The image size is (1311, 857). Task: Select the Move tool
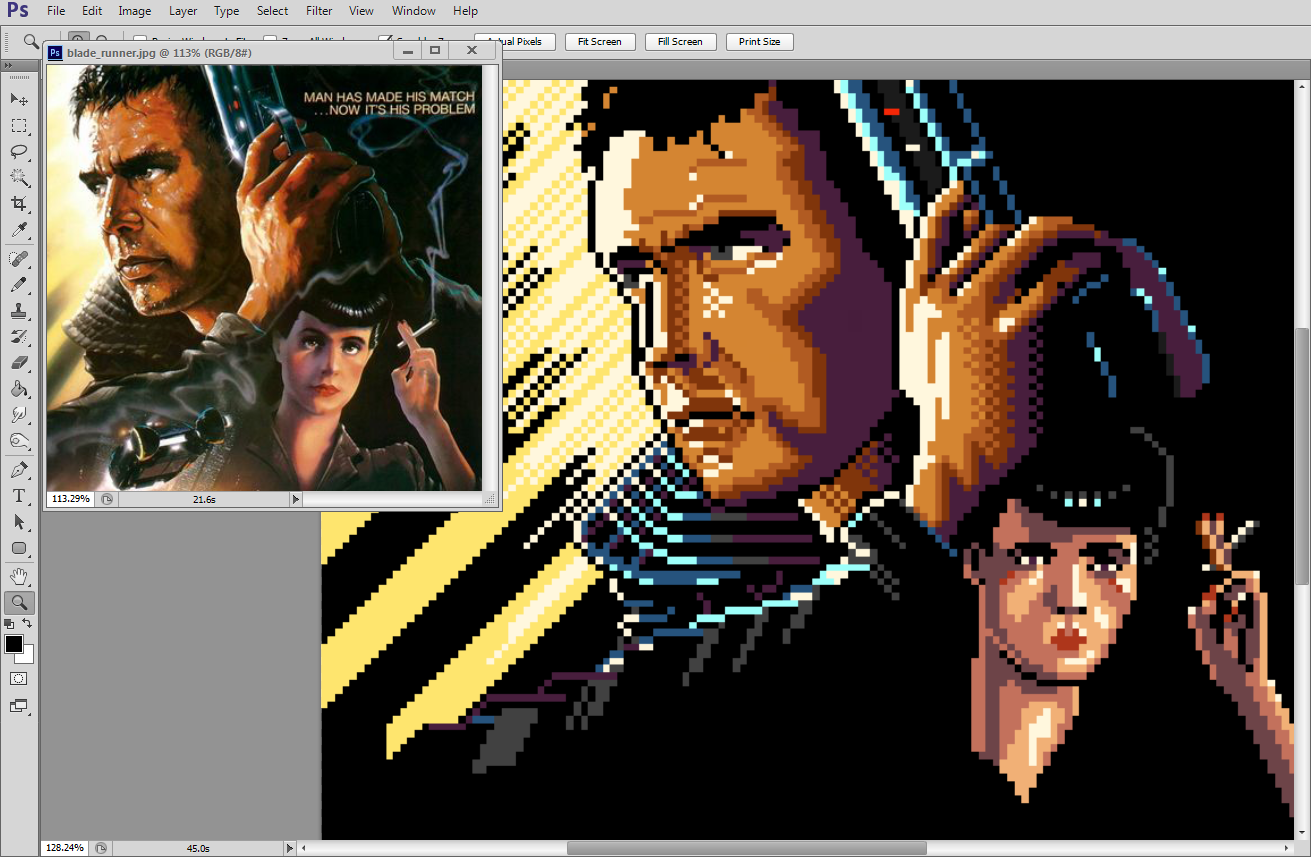[19, 99]
